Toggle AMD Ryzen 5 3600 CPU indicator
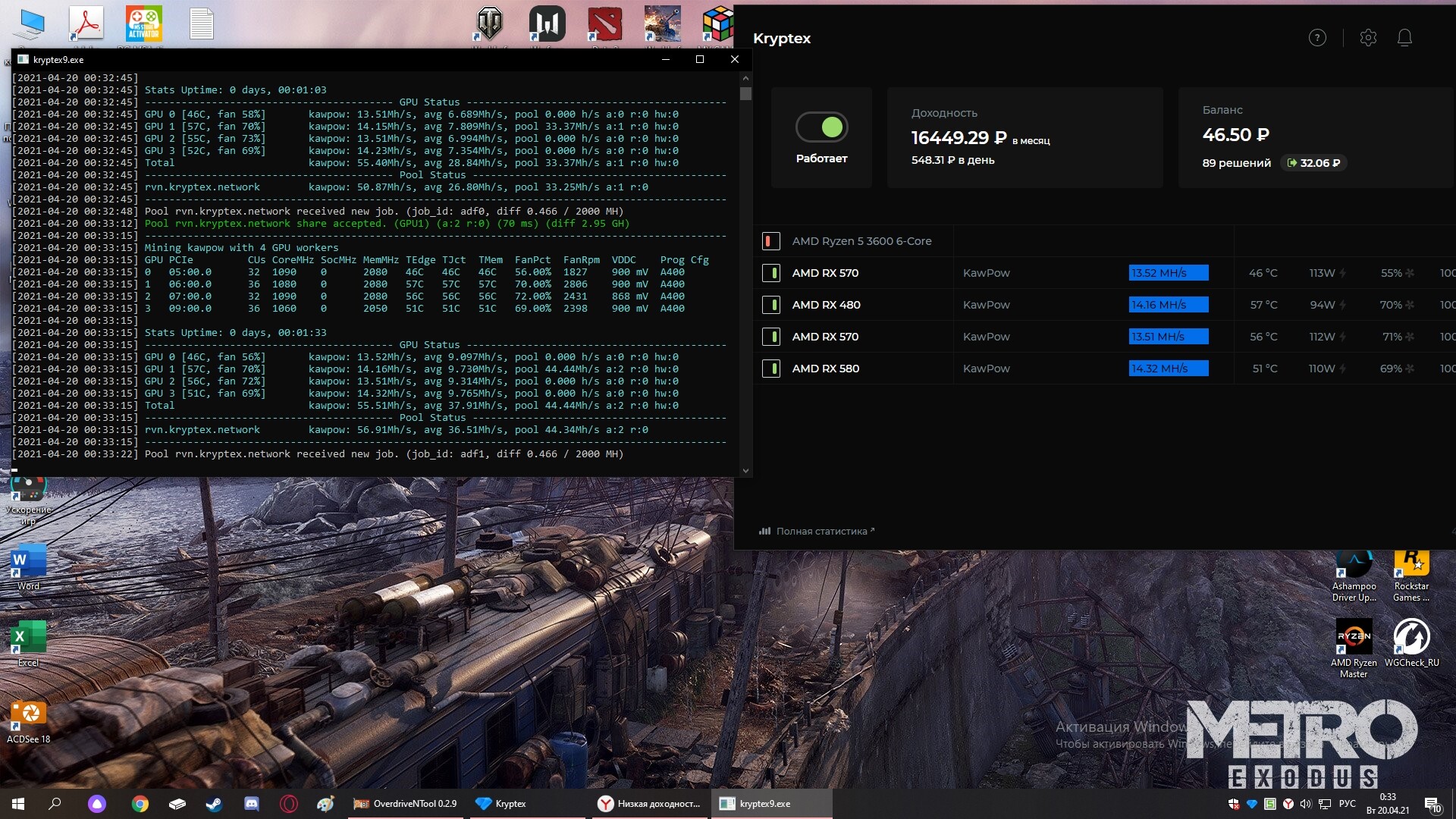The image size is (1456, 819). pyautogui.click(x=771, y=241)
